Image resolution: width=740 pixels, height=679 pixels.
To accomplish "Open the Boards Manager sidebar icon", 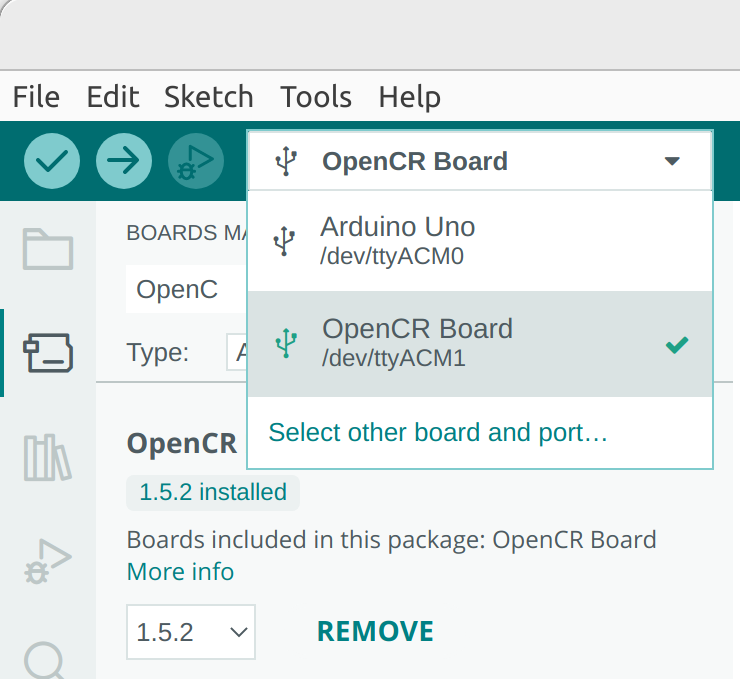I will pos(48,353).
